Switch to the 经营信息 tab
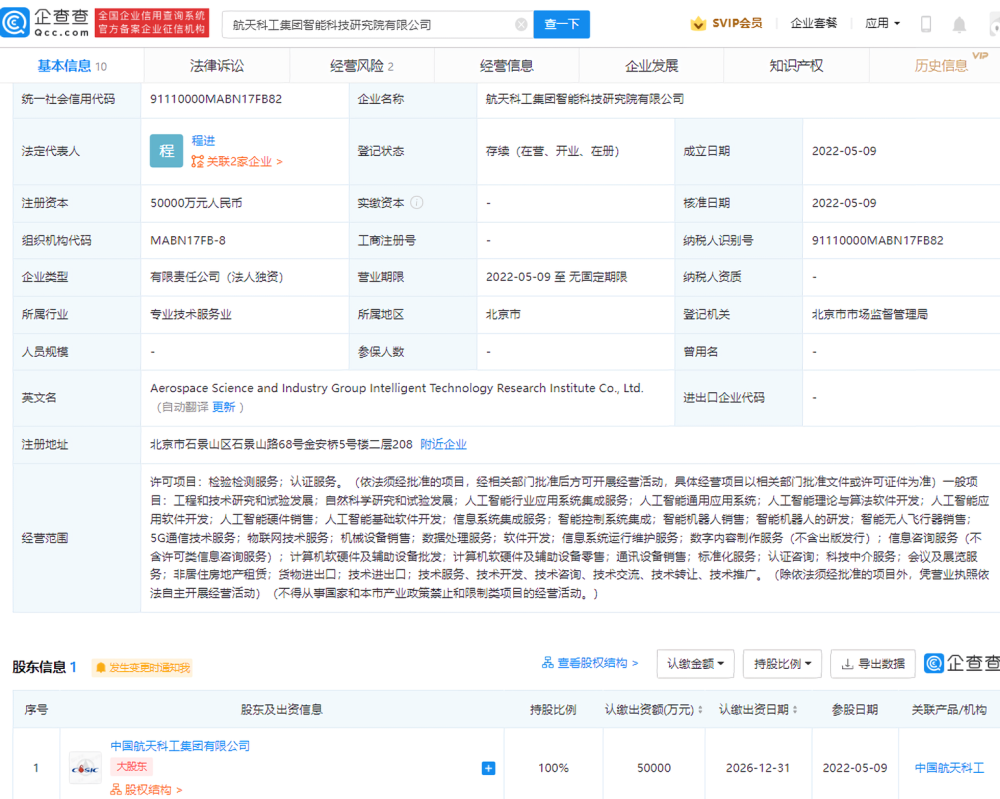This screenshot has width=1000, height=799. [506, 66]
